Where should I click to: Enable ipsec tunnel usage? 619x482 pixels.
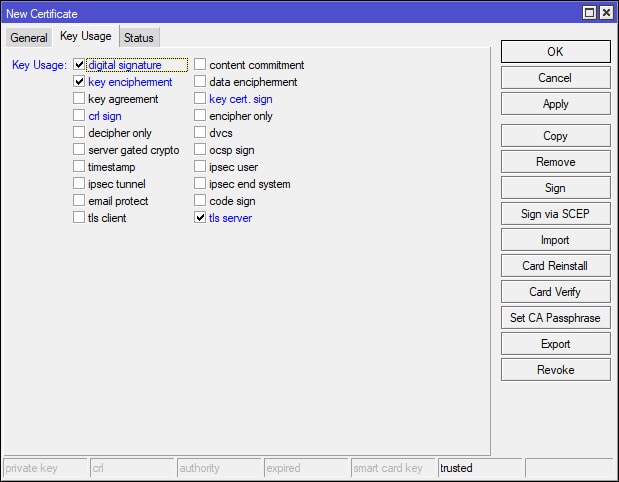[79, 183]
